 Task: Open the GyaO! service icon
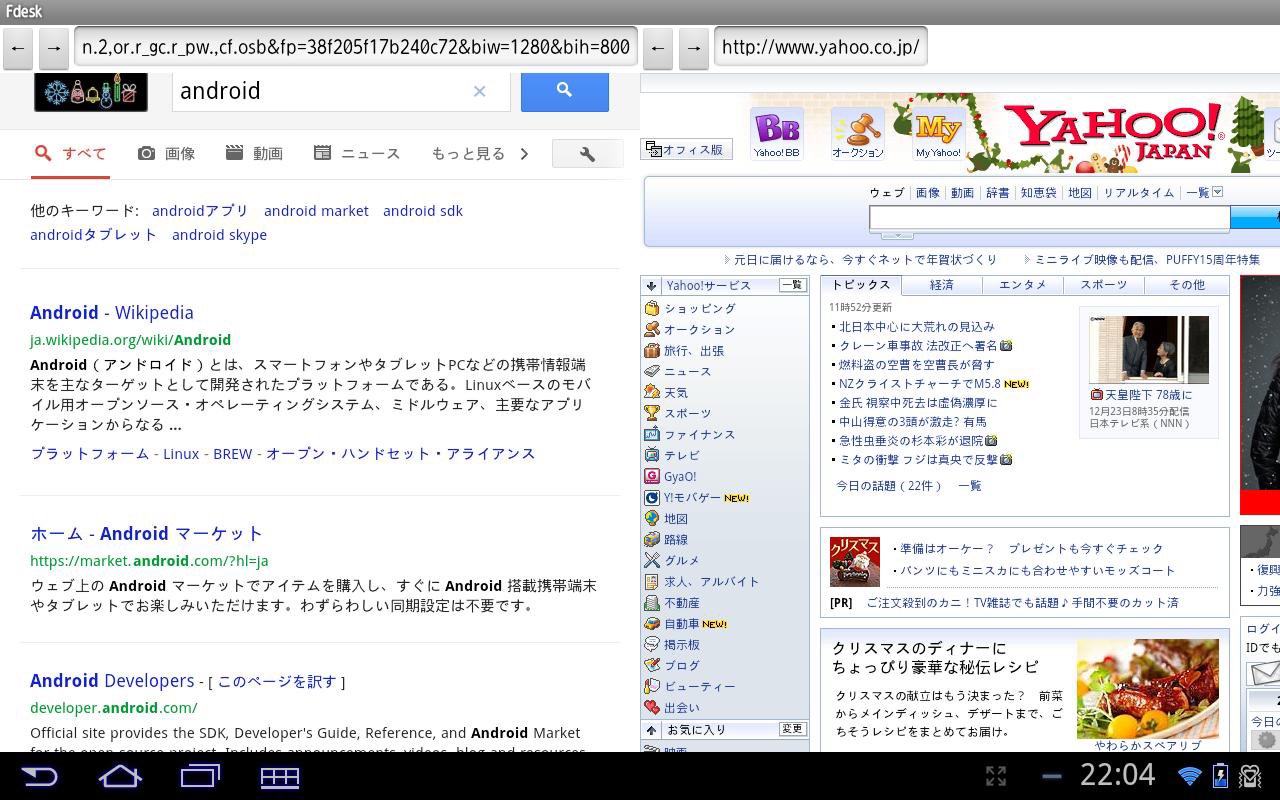point(652,476)
